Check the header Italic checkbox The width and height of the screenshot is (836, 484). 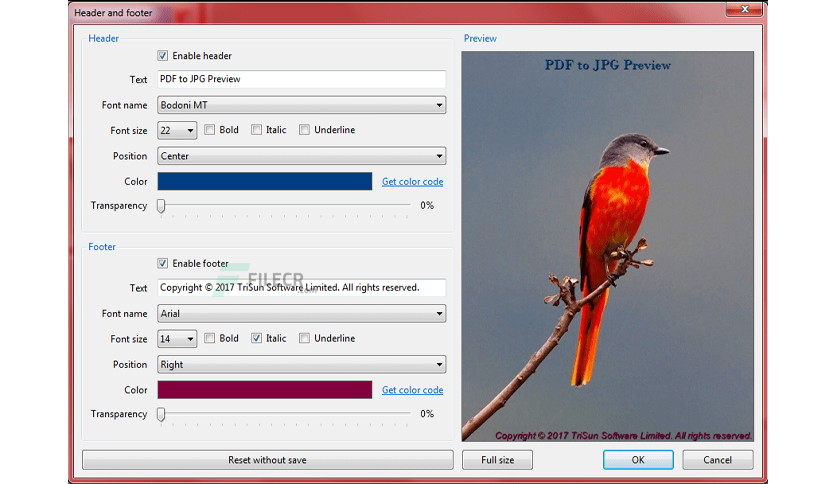(256, 130)
